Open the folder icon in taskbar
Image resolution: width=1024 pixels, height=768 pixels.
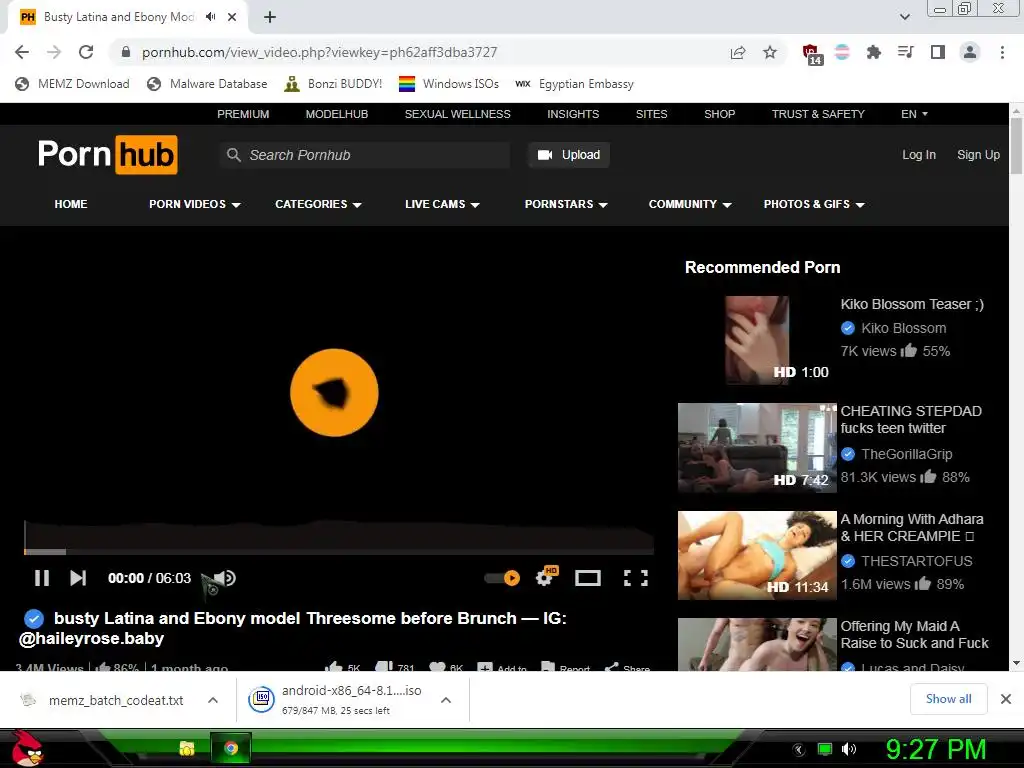click(x=187, y=748)
